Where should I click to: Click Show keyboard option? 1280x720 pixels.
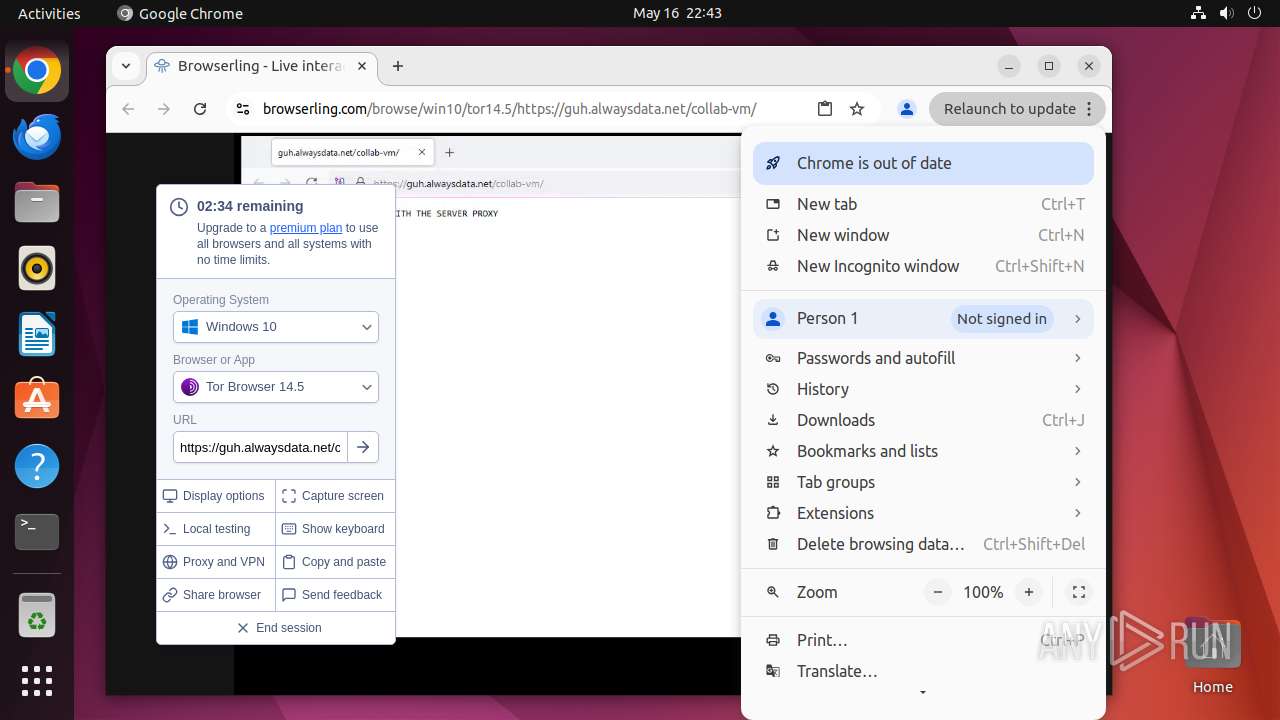[x=335, y=529]
